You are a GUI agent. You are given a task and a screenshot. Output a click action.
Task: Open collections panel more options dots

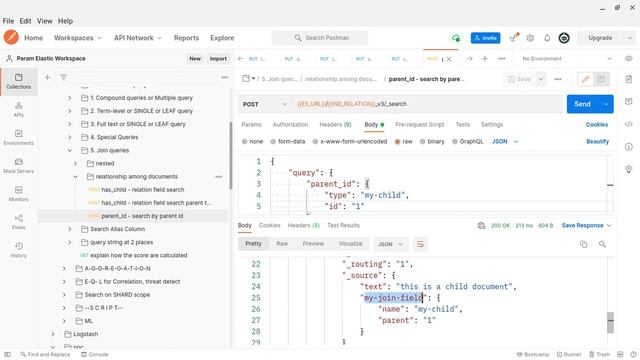pos(225,77)
